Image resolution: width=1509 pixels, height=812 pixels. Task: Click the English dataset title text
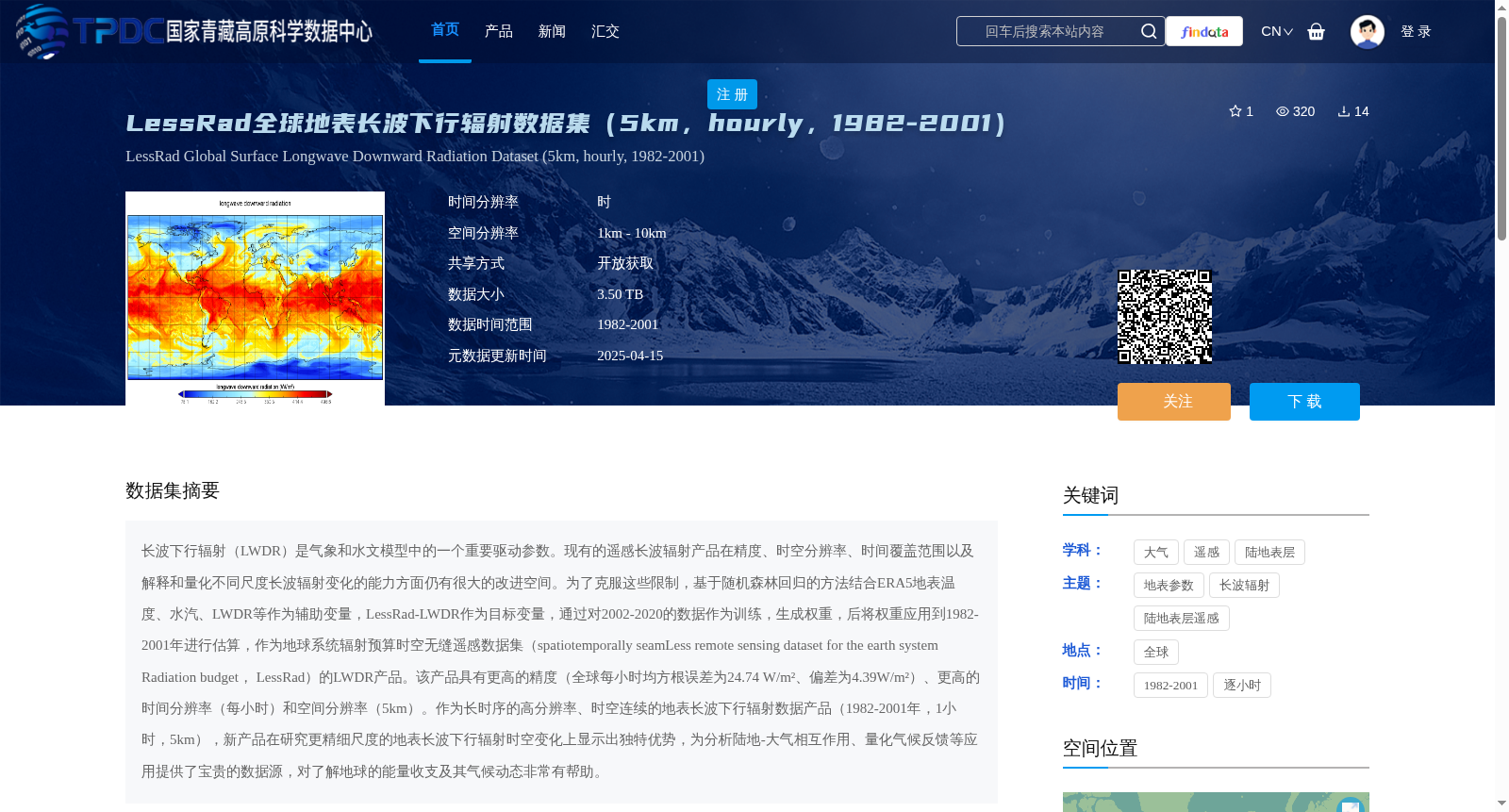coord(415,157)
